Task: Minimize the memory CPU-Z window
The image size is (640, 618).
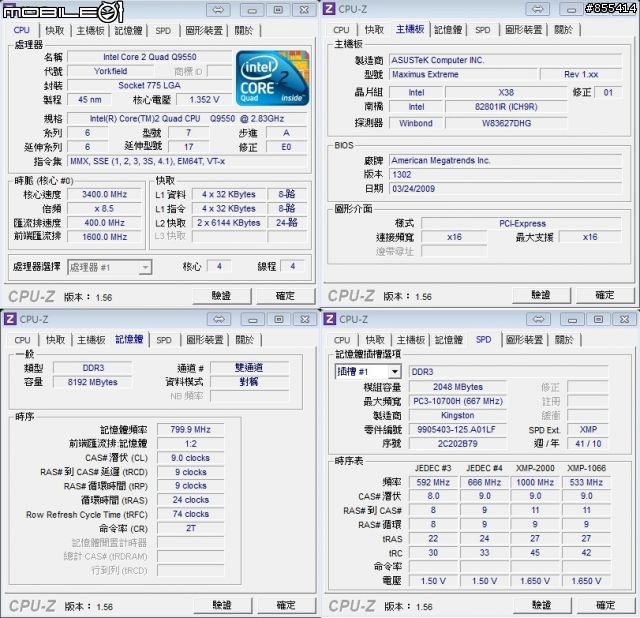Action: pyautogui.click(x=253, y=319)
